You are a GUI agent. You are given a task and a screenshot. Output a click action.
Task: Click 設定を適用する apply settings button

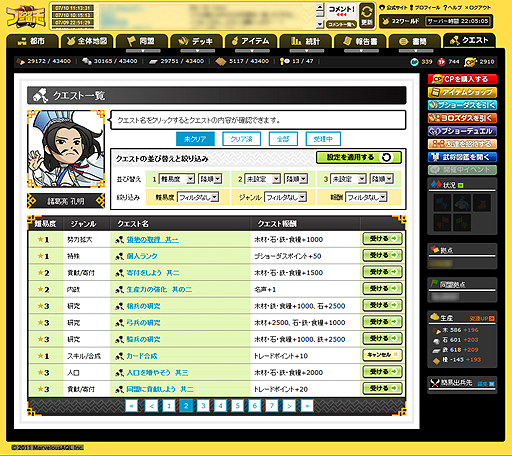click(x=359, y=157)
